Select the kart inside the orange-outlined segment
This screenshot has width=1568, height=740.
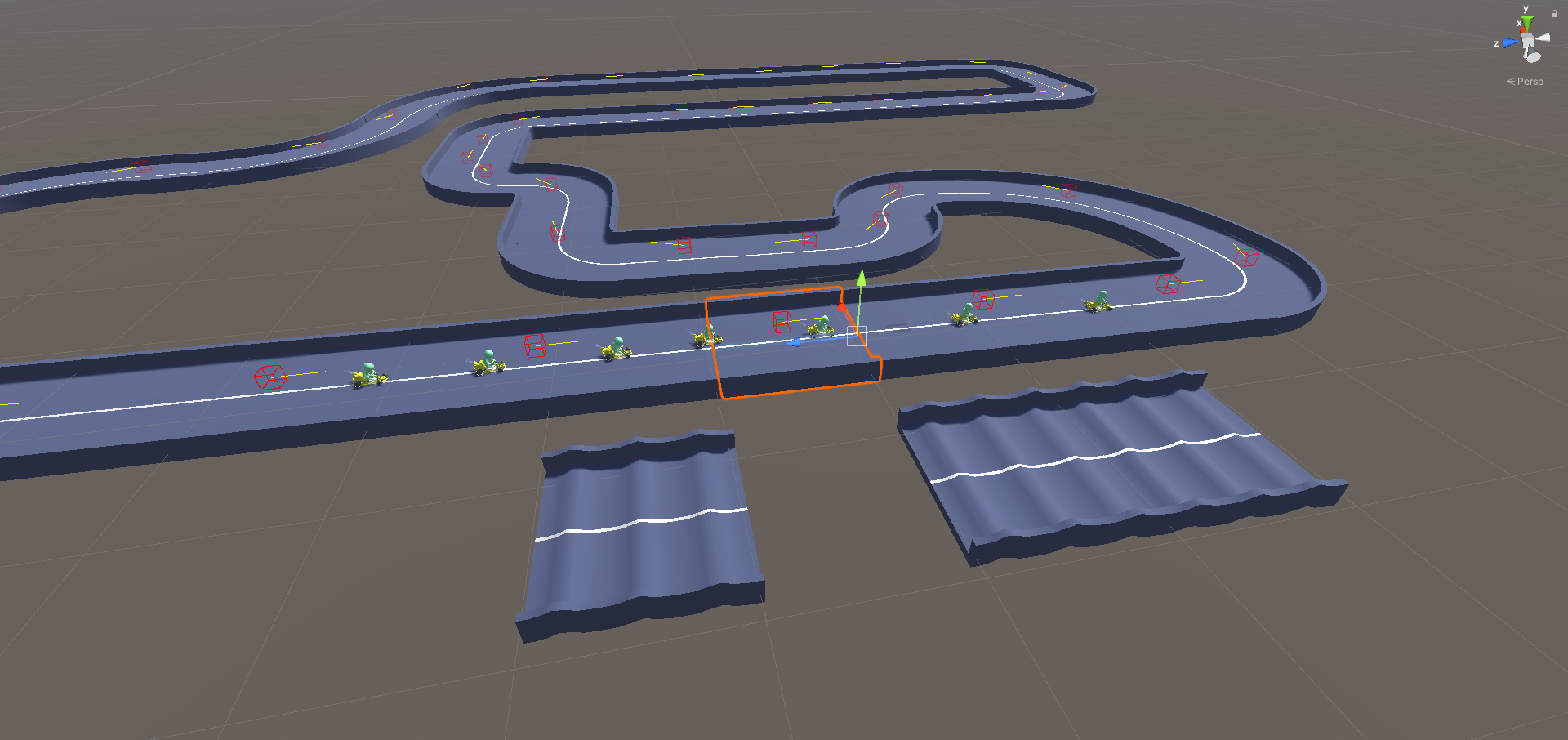820,328
